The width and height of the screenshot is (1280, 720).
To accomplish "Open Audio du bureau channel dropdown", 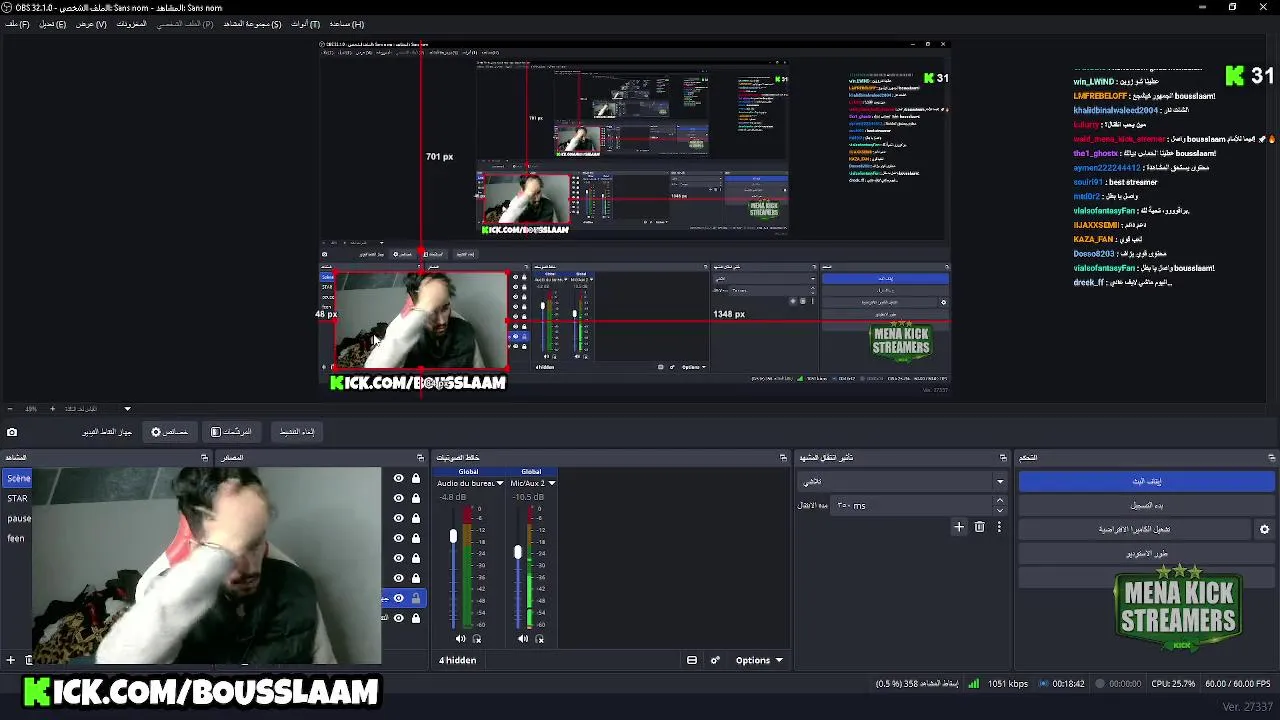I will (x=500, y=483).
